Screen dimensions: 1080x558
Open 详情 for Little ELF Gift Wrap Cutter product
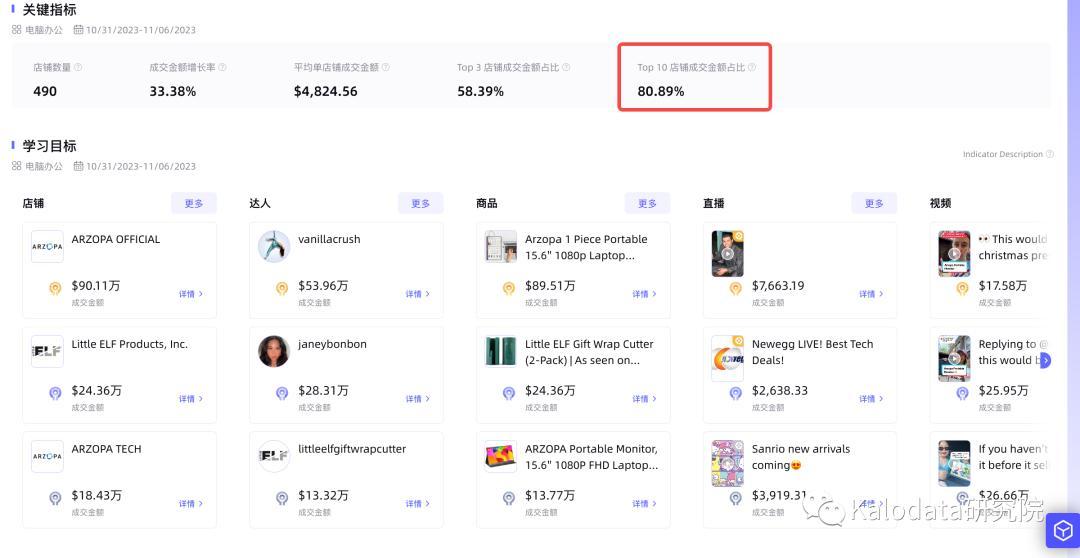pyautogui.click(x=644, y=399)
